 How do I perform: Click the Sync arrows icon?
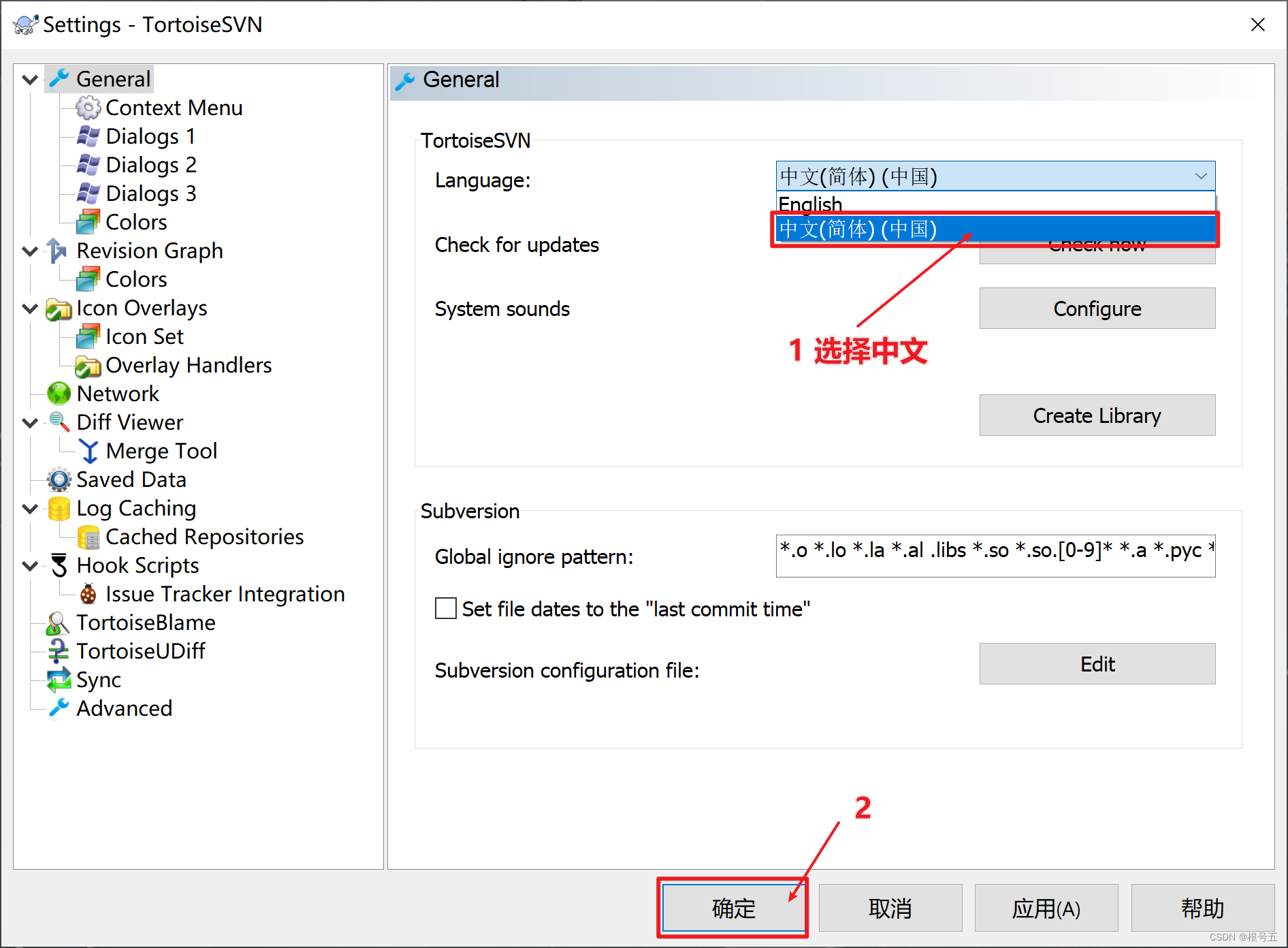coord(59,680)
